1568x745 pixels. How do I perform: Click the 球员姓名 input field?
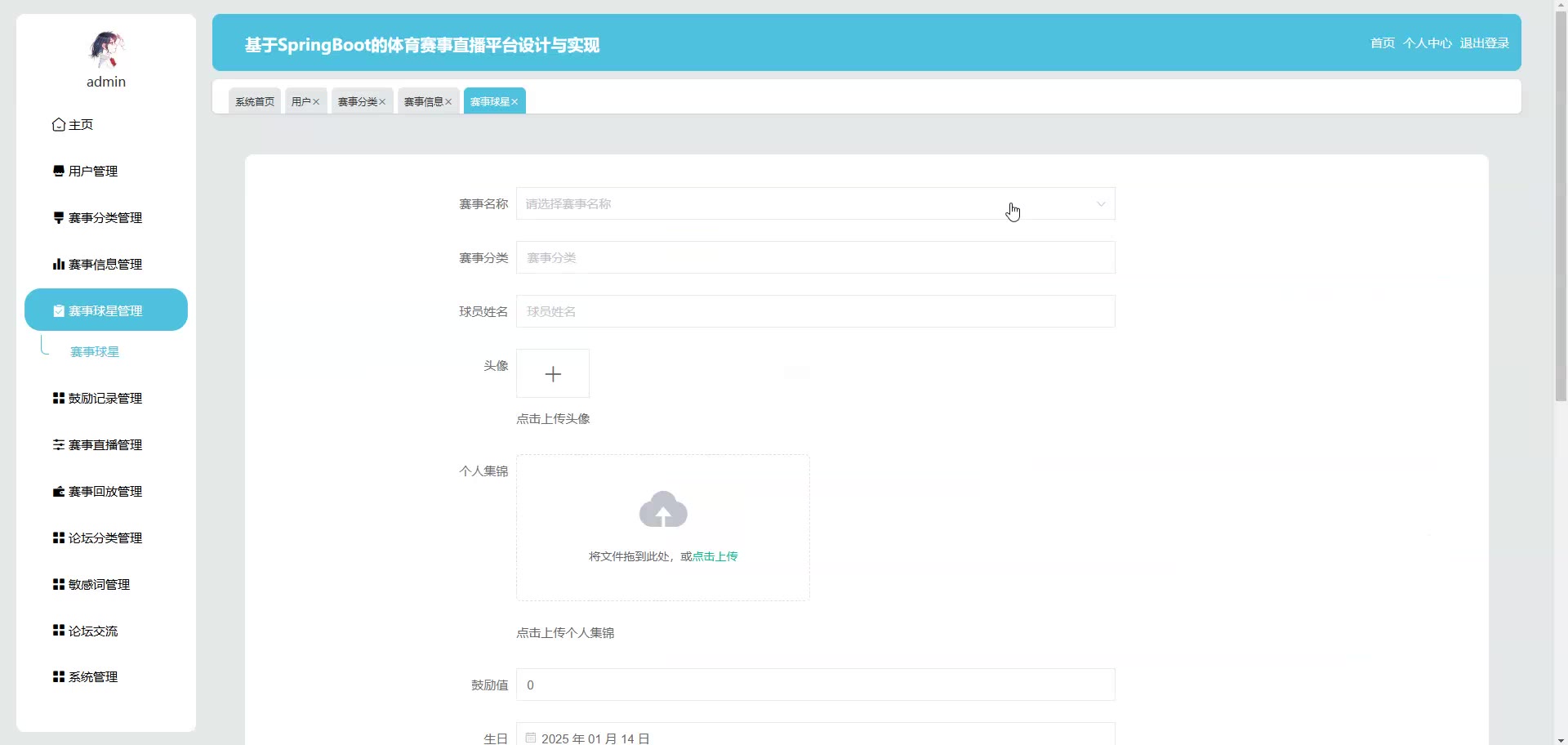[x=815, y=311]
